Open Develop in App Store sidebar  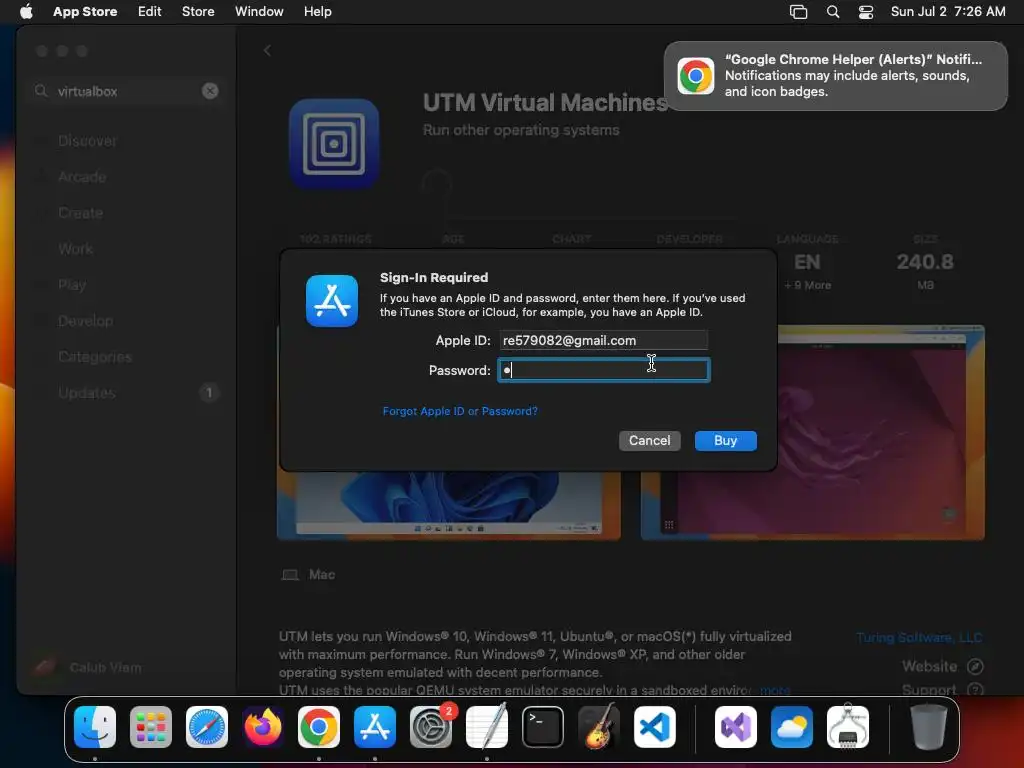pos(85,321)
